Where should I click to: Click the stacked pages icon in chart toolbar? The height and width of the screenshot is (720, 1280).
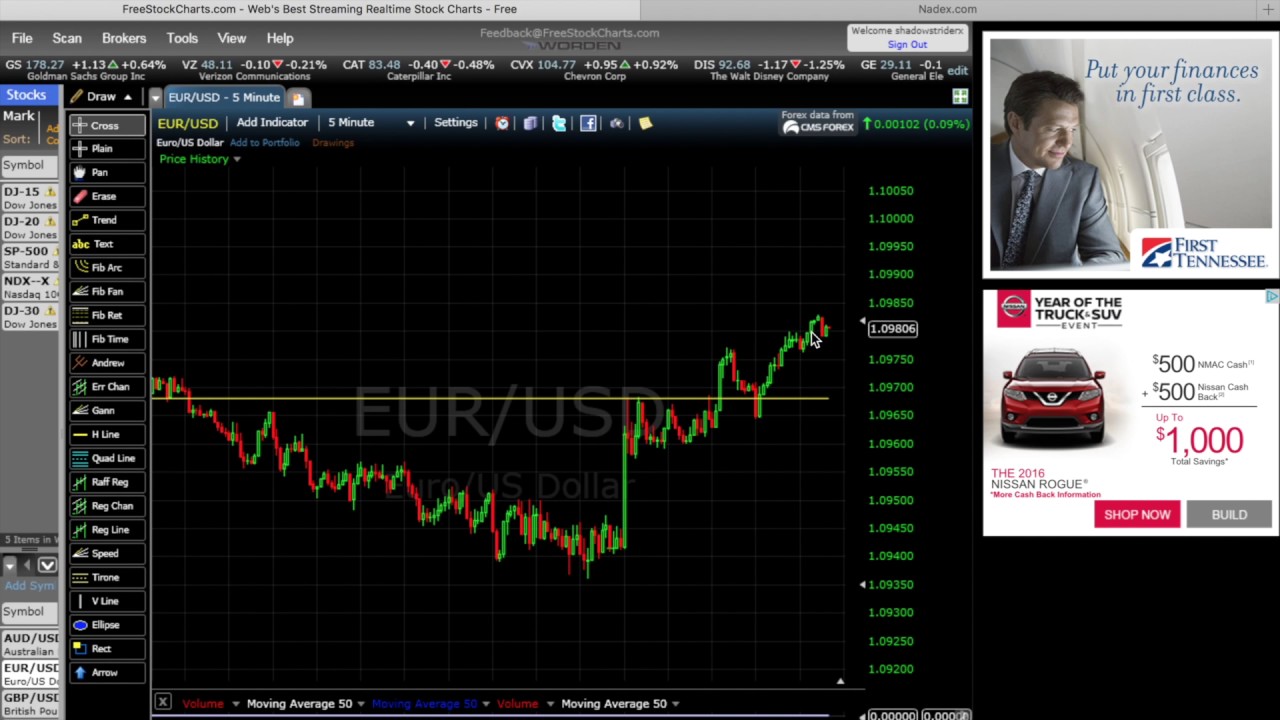[530, 123]
